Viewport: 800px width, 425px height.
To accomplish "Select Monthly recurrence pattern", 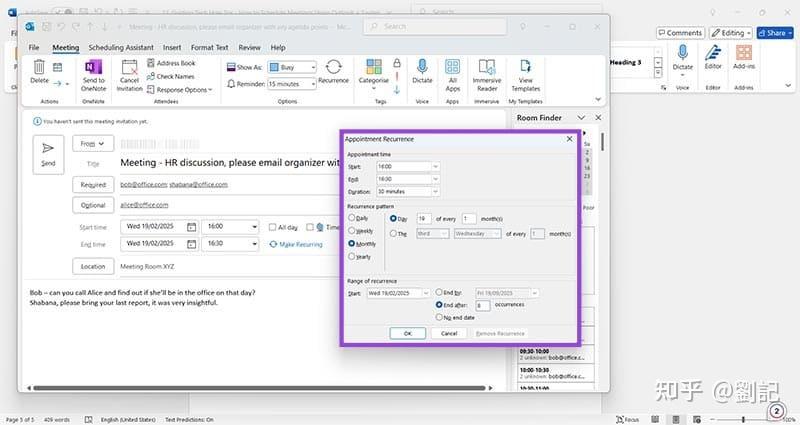I will [x=352, y=243].
